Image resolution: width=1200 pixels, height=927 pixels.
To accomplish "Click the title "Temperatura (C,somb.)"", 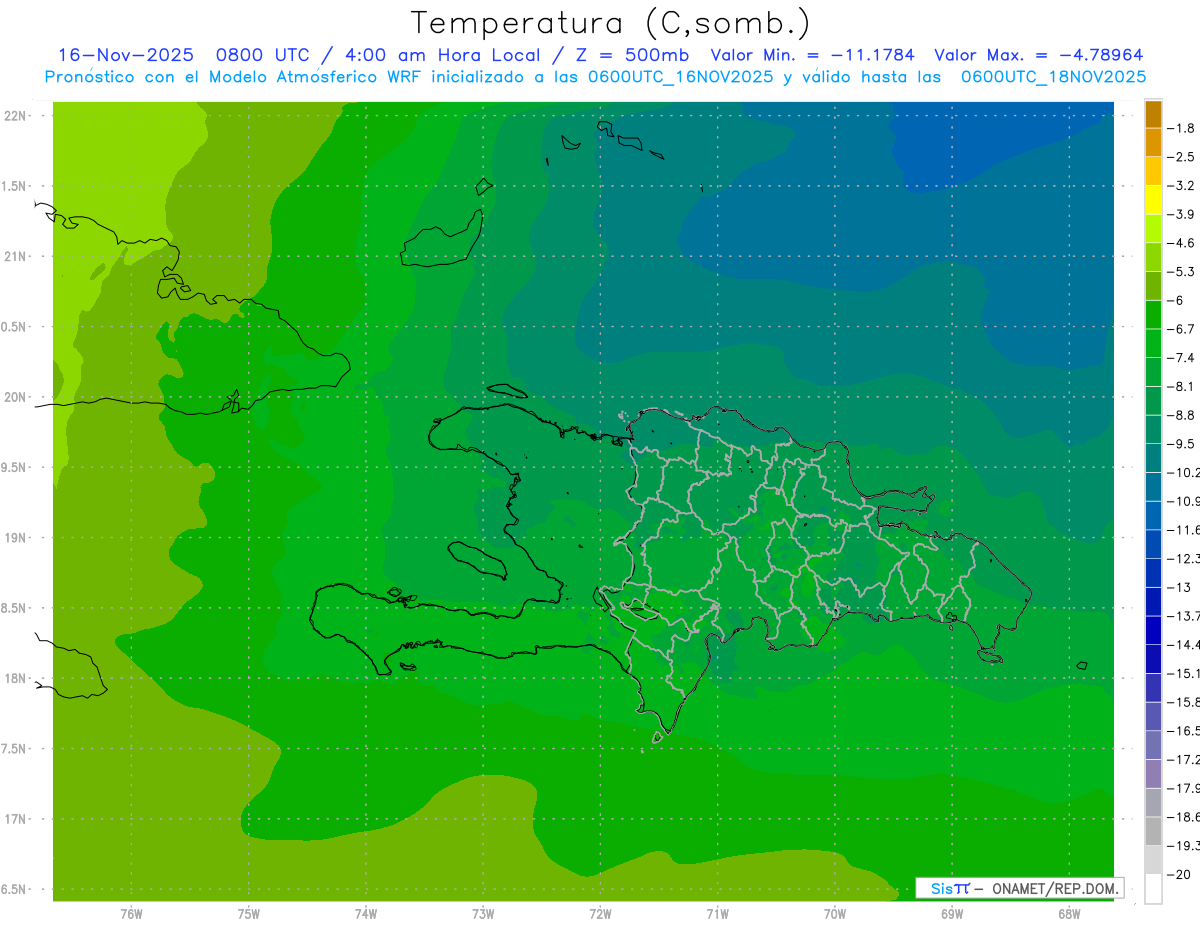I will (x=611, y=23).
